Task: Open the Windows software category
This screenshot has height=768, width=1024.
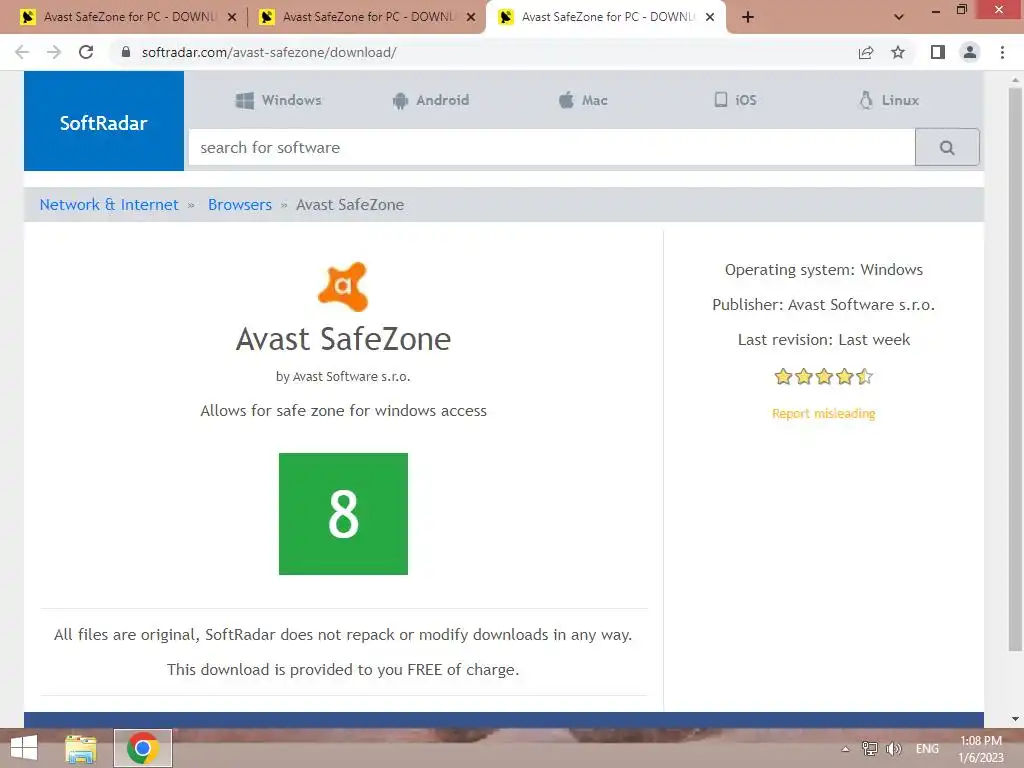Action: coord(278,100)
